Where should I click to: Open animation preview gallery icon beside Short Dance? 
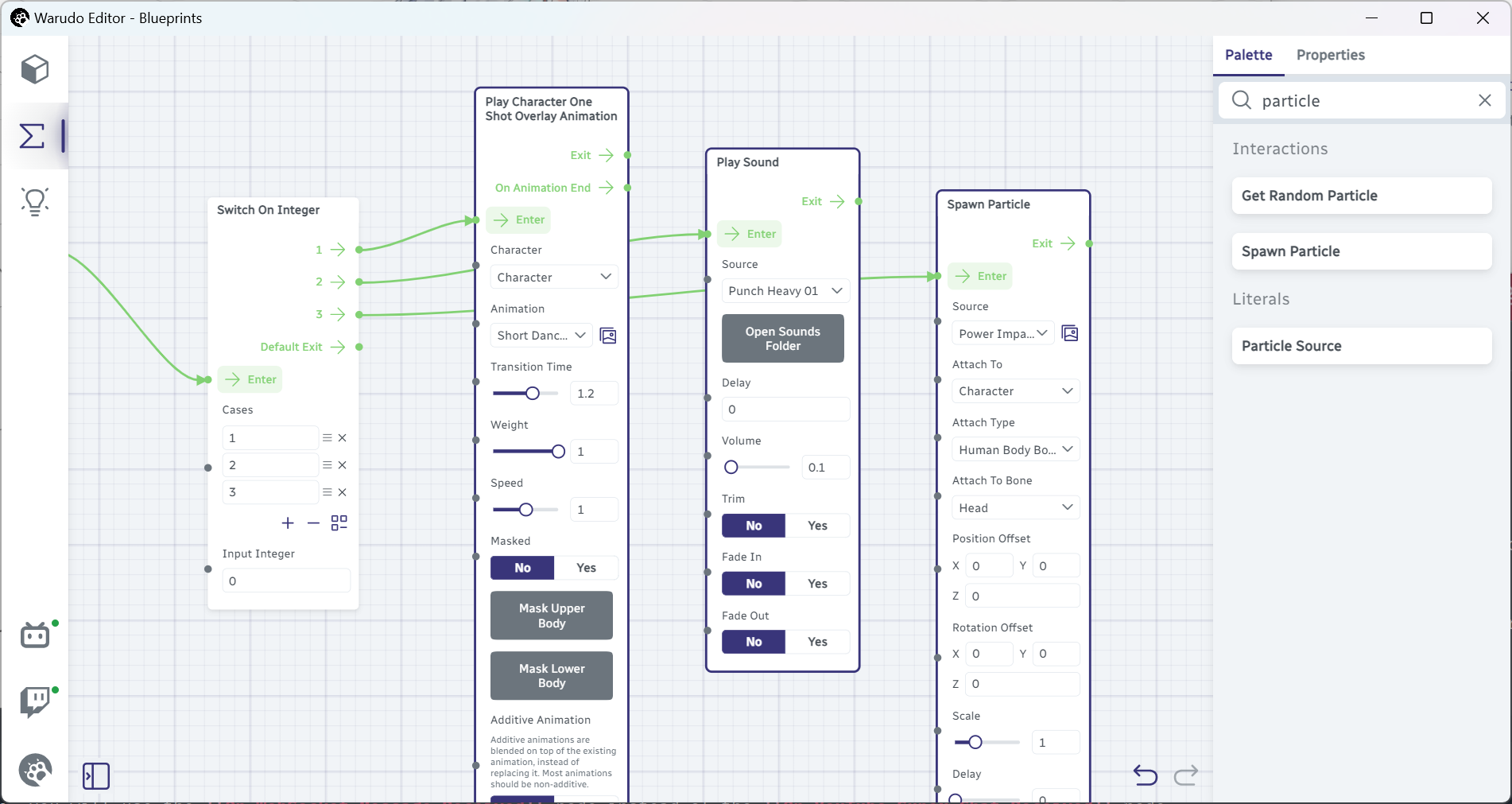[x=608, y=336]
